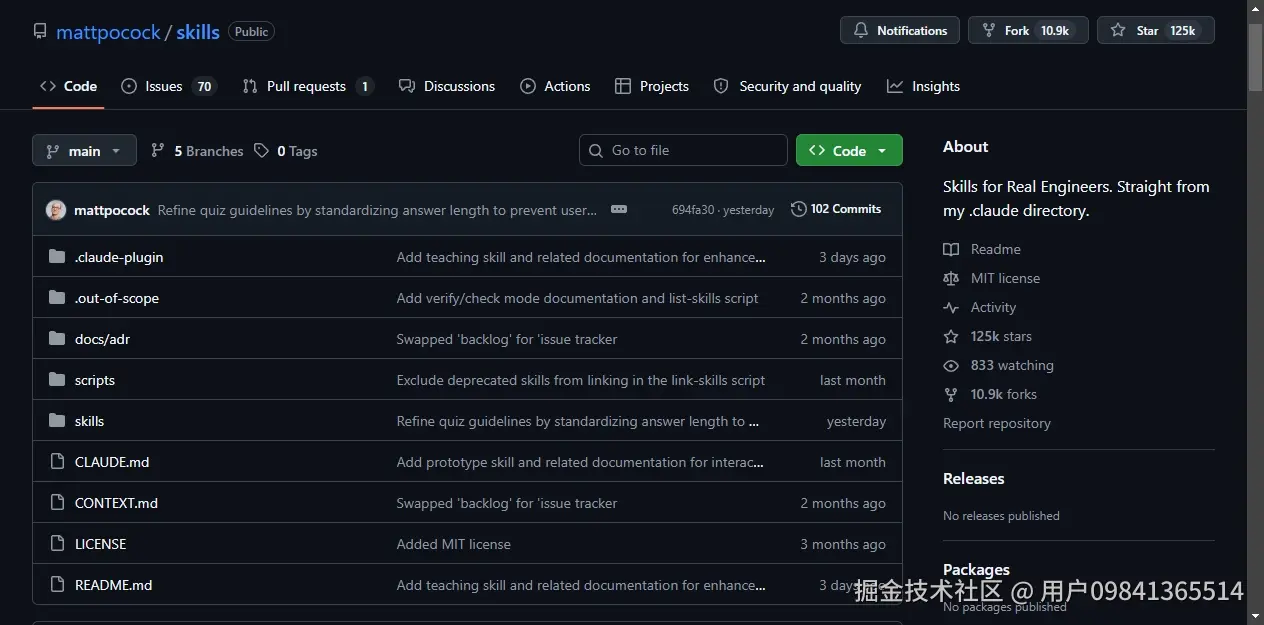Open the 102 Commits link
Image resolution: width=1264 pixels, height=625 pixels.
[836, 209]
